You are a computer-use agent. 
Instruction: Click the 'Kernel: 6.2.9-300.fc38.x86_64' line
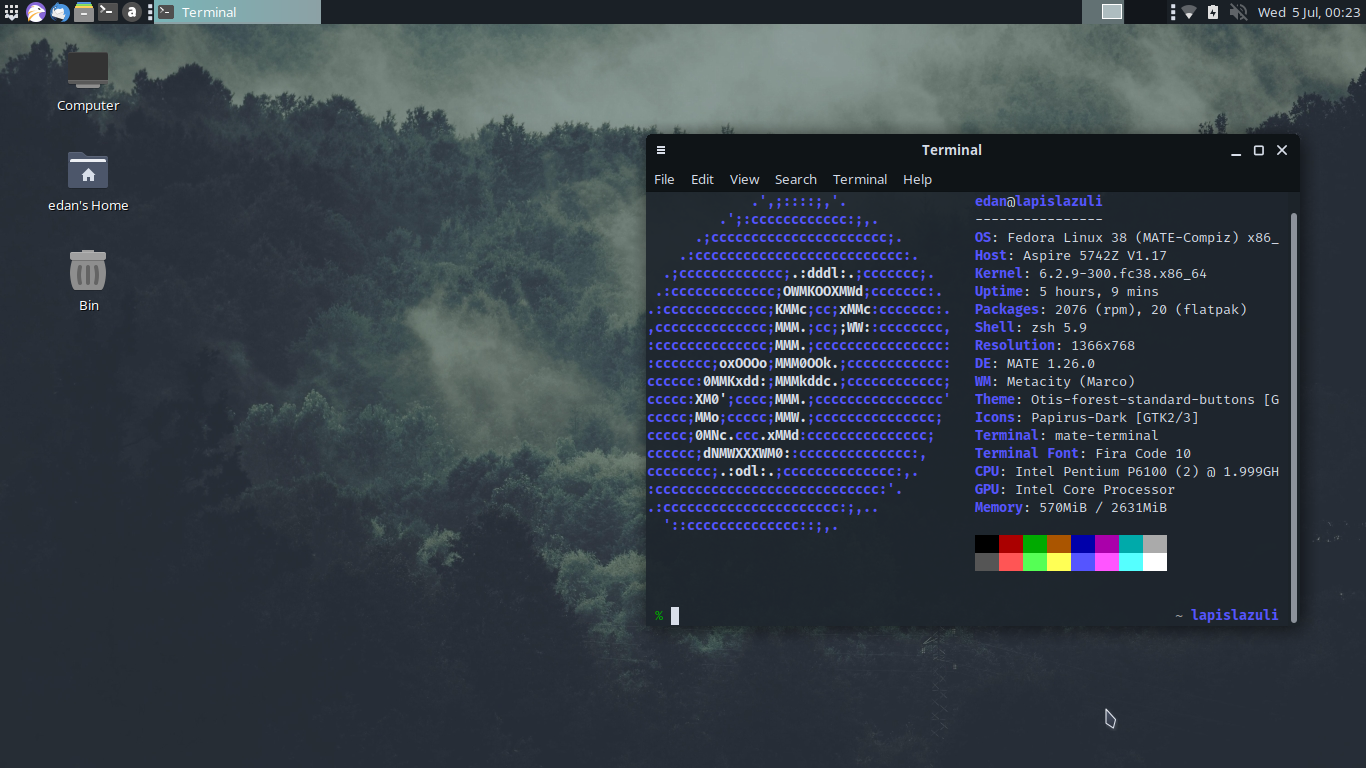point(1091,273)
